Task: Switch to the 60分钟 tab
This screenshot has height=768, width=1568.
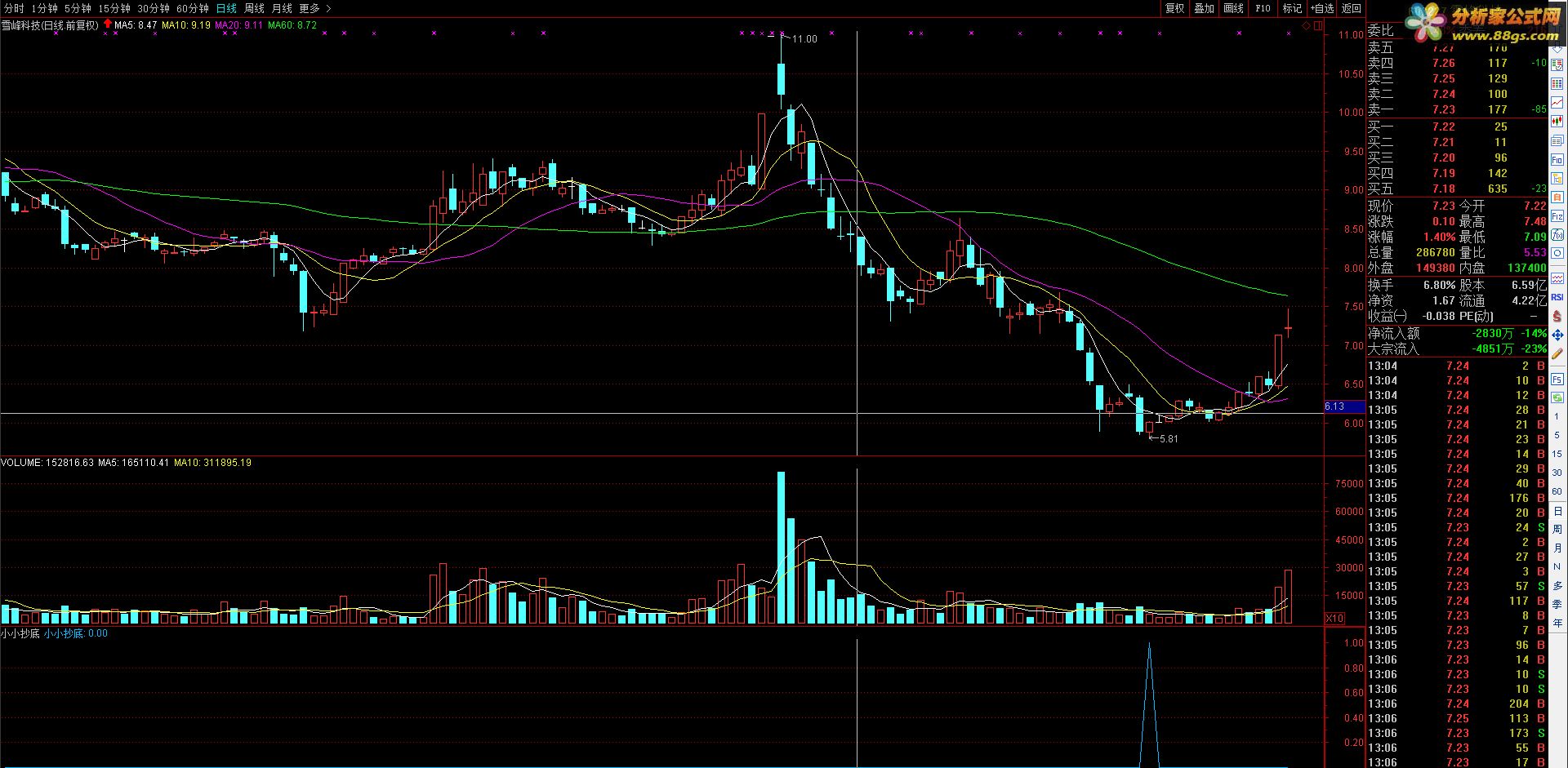Action: (x=193, y=8)
